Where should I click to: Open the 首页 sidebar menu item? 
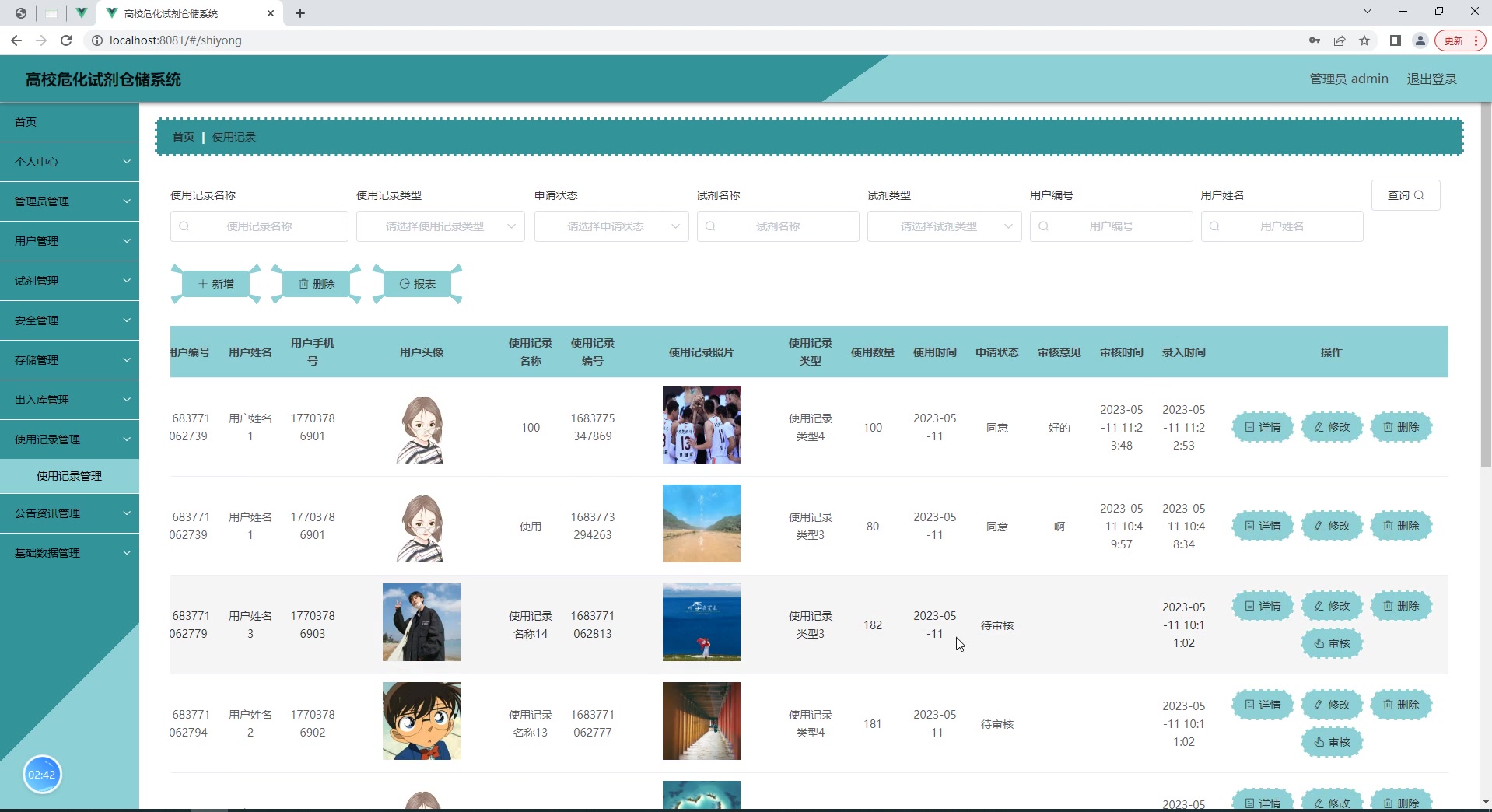click(x=69, y=122)
